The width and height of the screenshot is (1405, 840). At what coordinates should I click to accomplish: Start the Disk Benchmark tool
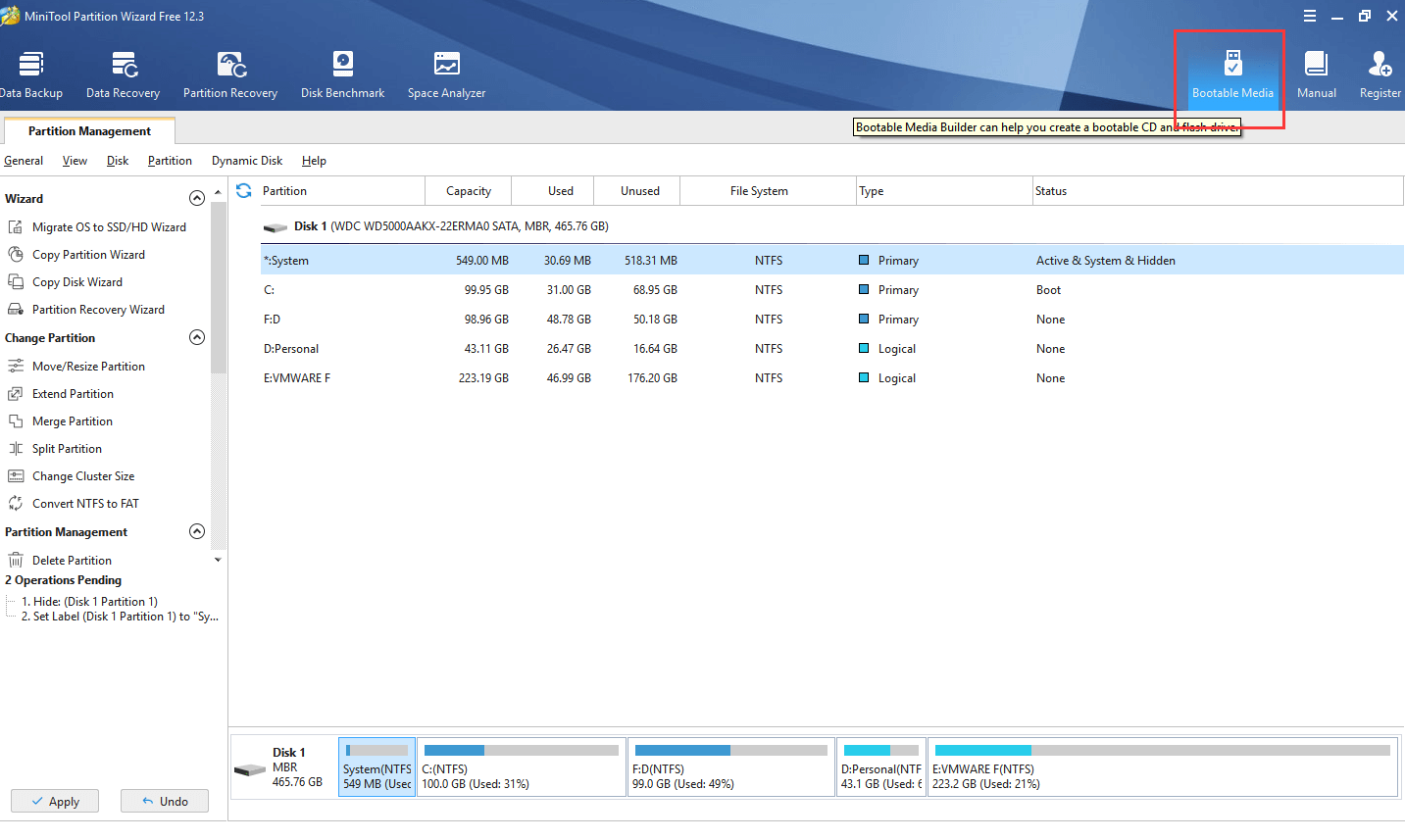[x=342, y=74]
